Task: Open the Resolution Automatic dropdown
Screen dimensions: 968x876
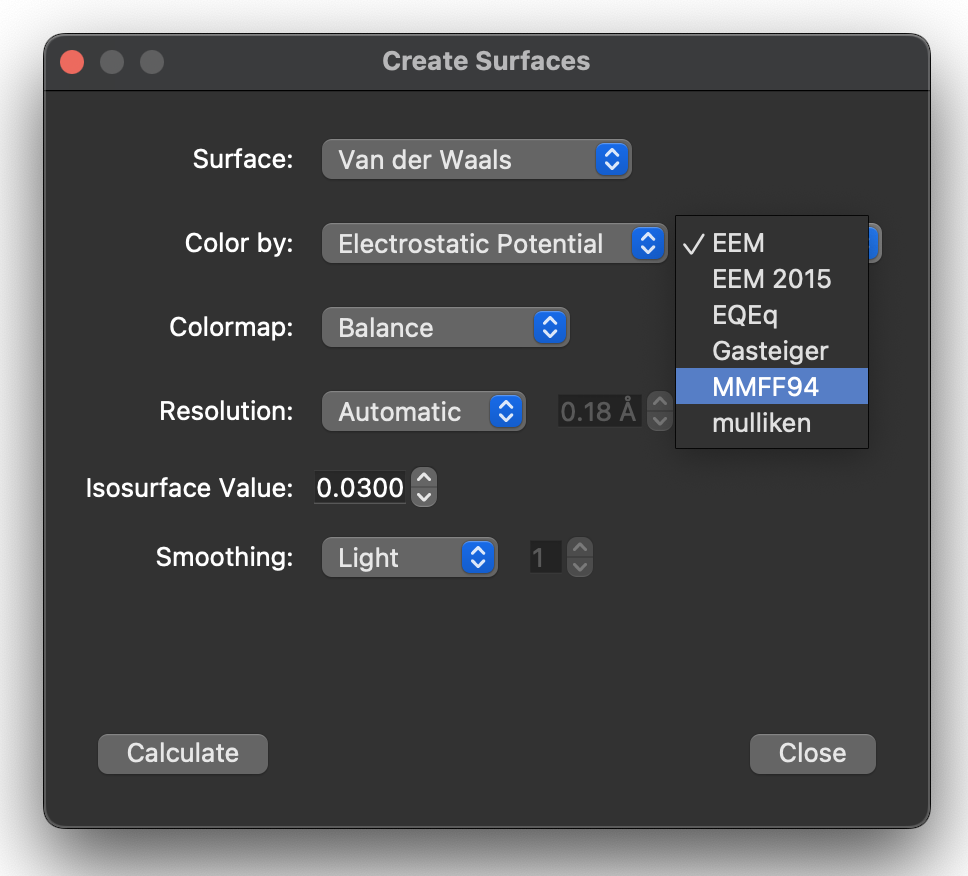Action: 424,411
